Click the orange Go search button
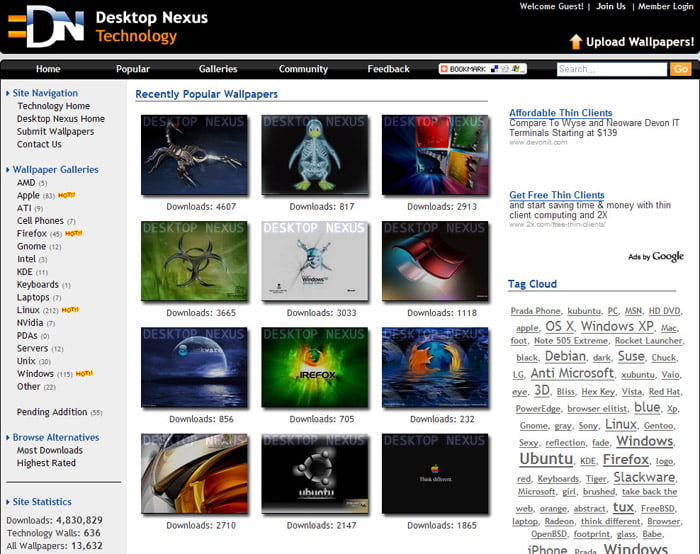Screen dimensions: 700x554 (680, 69)
